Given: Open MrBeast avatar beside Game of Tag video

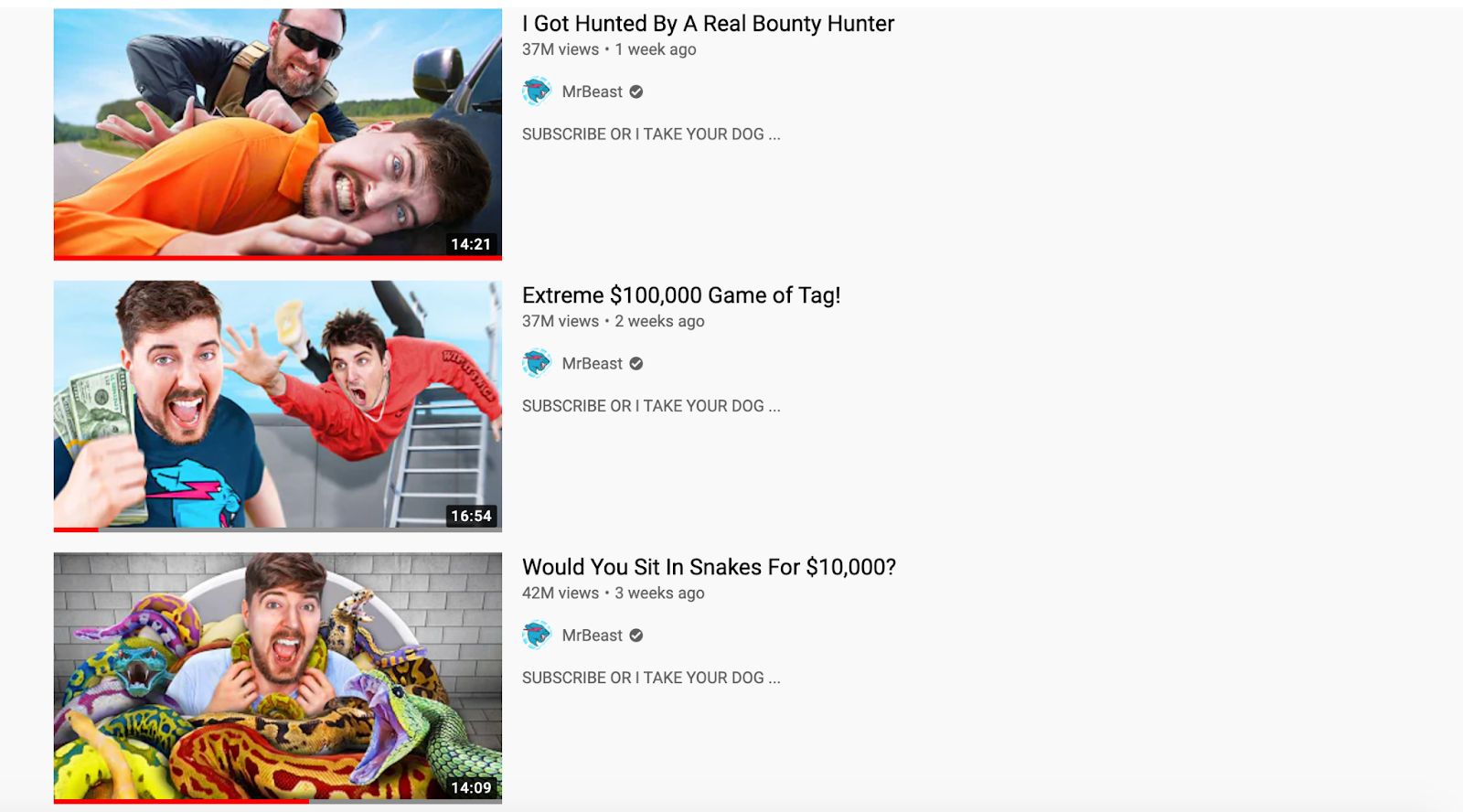Looking at the screenshot, I should pyautogui.click(x=537, y=363).
